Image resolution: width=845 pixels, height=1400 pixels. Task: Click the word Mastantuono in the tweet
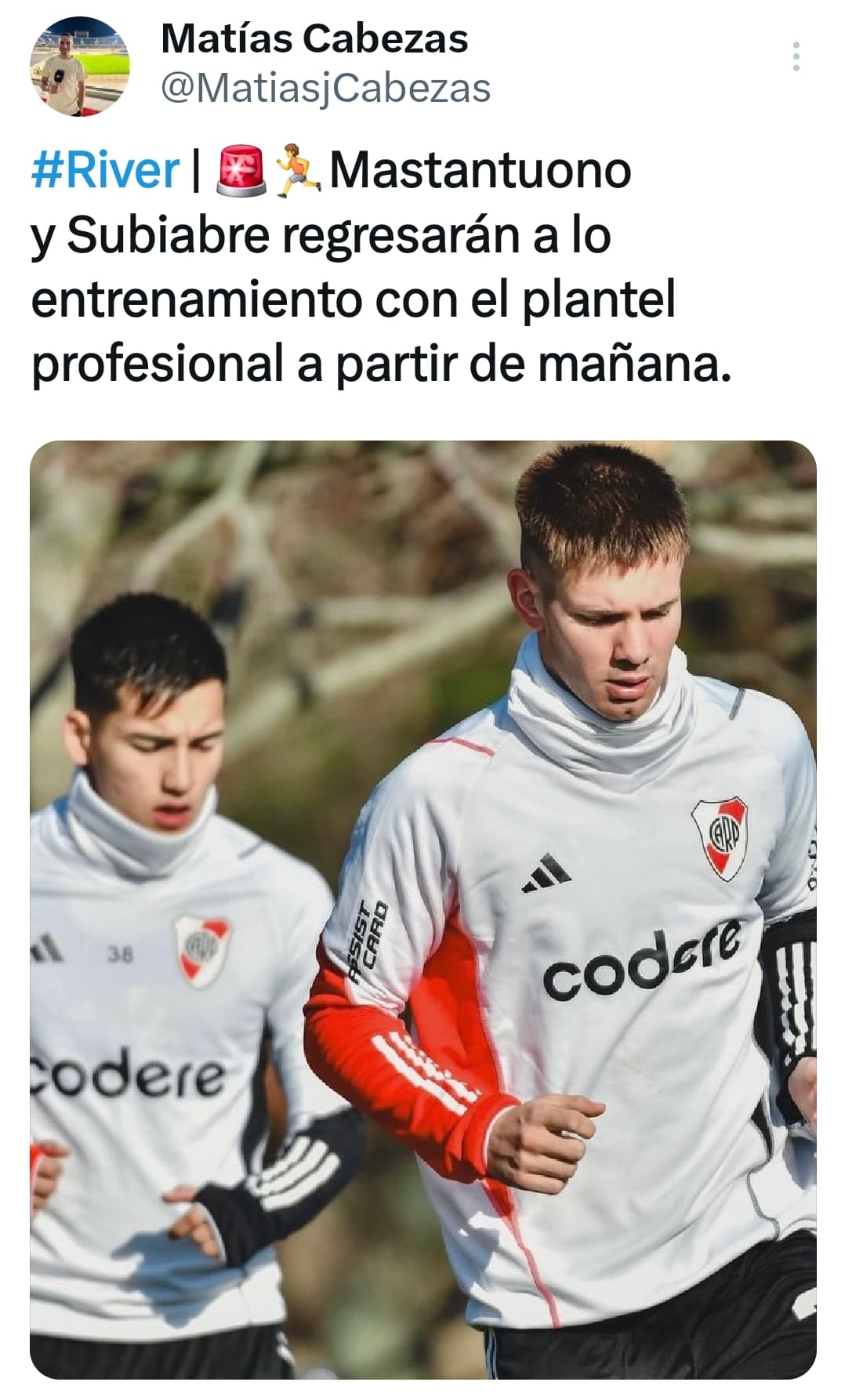(x=481, y=170)
